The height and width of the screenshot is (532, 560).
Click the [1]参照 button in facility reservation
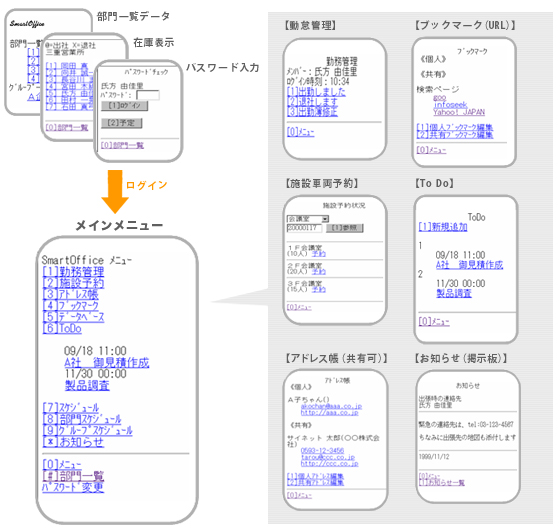[344, 228]
